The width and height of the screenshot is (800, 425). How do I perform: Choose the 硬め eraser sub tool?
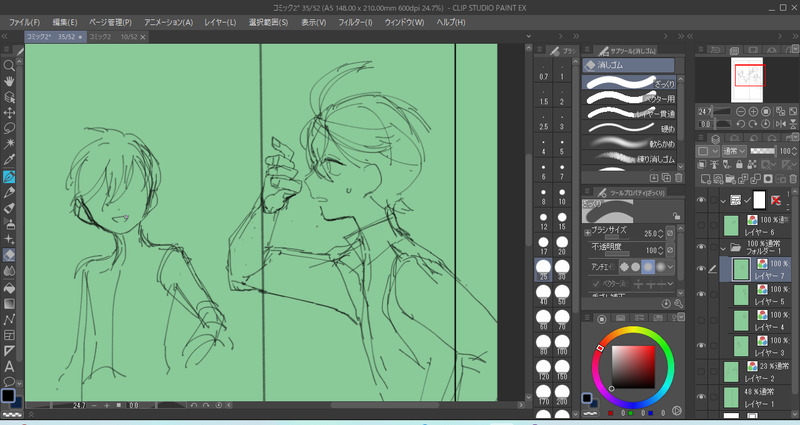coord(630,128)
